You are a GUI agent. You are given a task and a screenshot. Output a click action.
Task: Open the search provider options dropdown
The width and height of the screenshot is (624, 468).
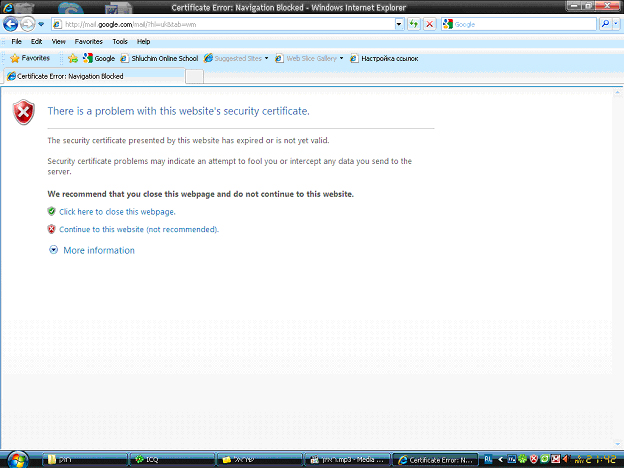coord(616,25)
